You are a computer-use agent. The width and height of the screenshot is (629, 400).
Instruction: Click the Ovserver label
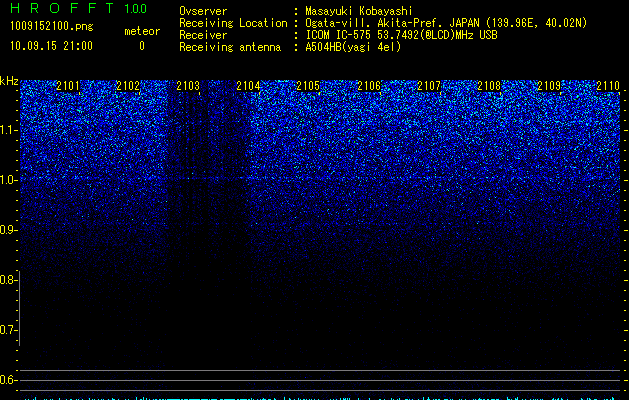point(203,11)
